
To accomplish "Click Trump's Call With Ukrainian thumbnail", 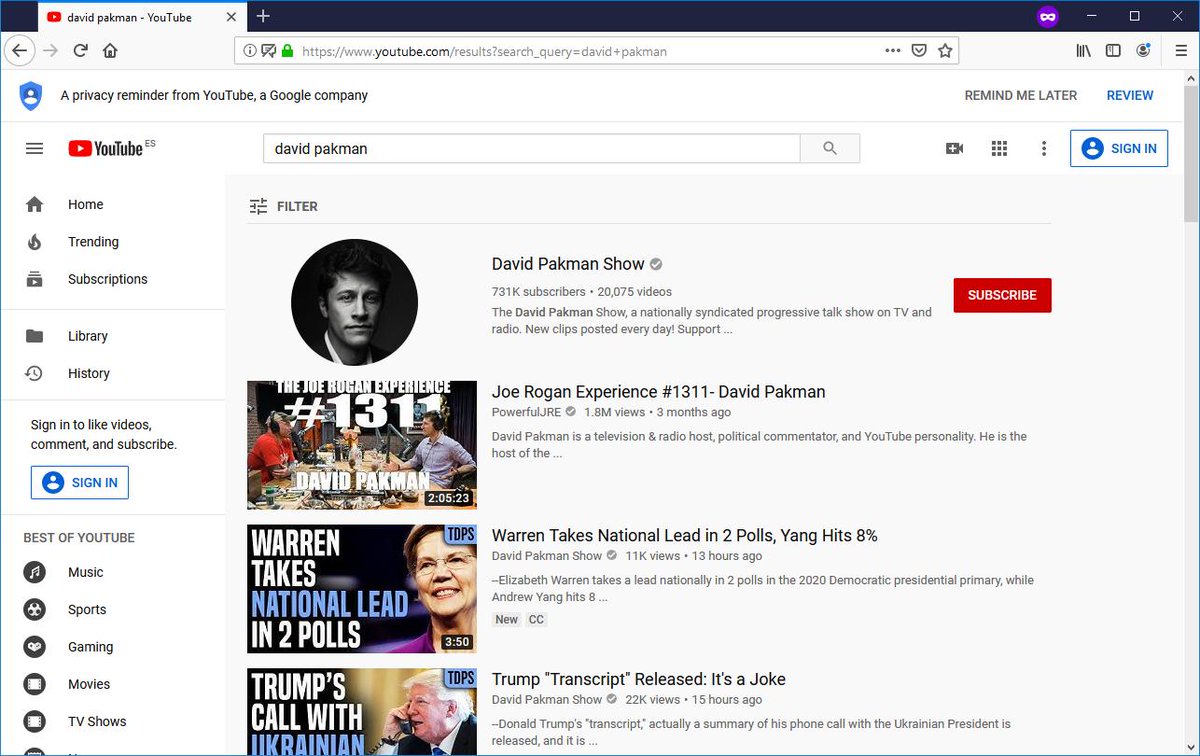I will coord(362,712).
